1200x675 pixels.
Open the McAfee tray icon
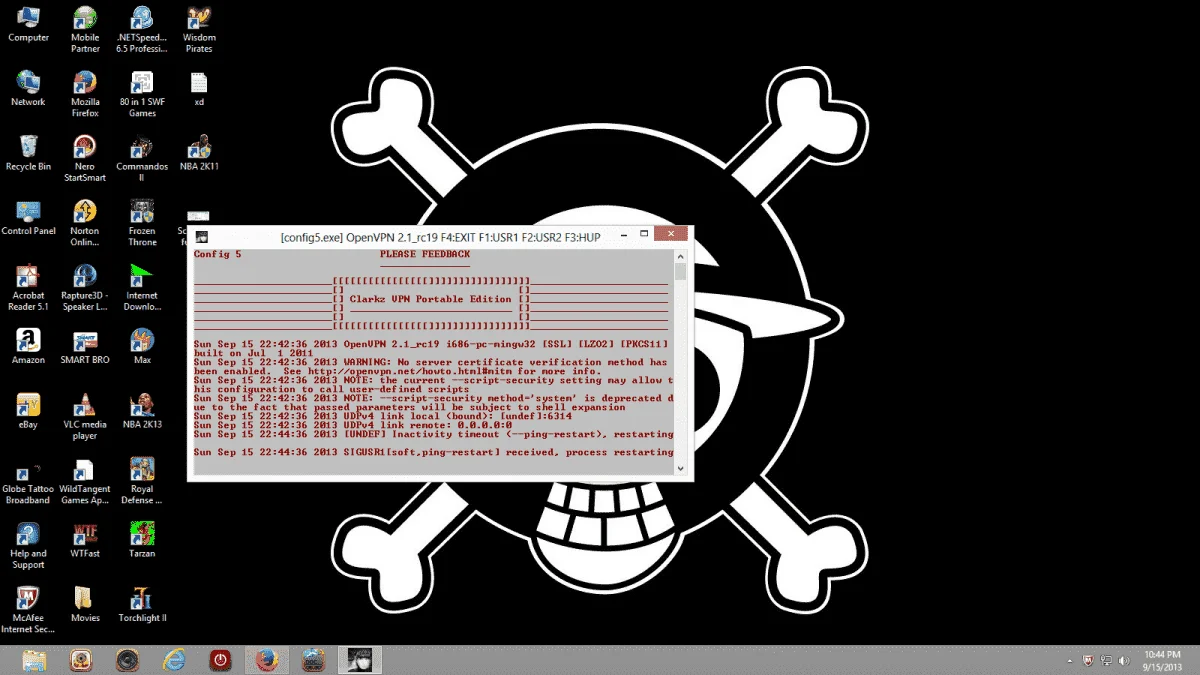[x=1087, y=661]
